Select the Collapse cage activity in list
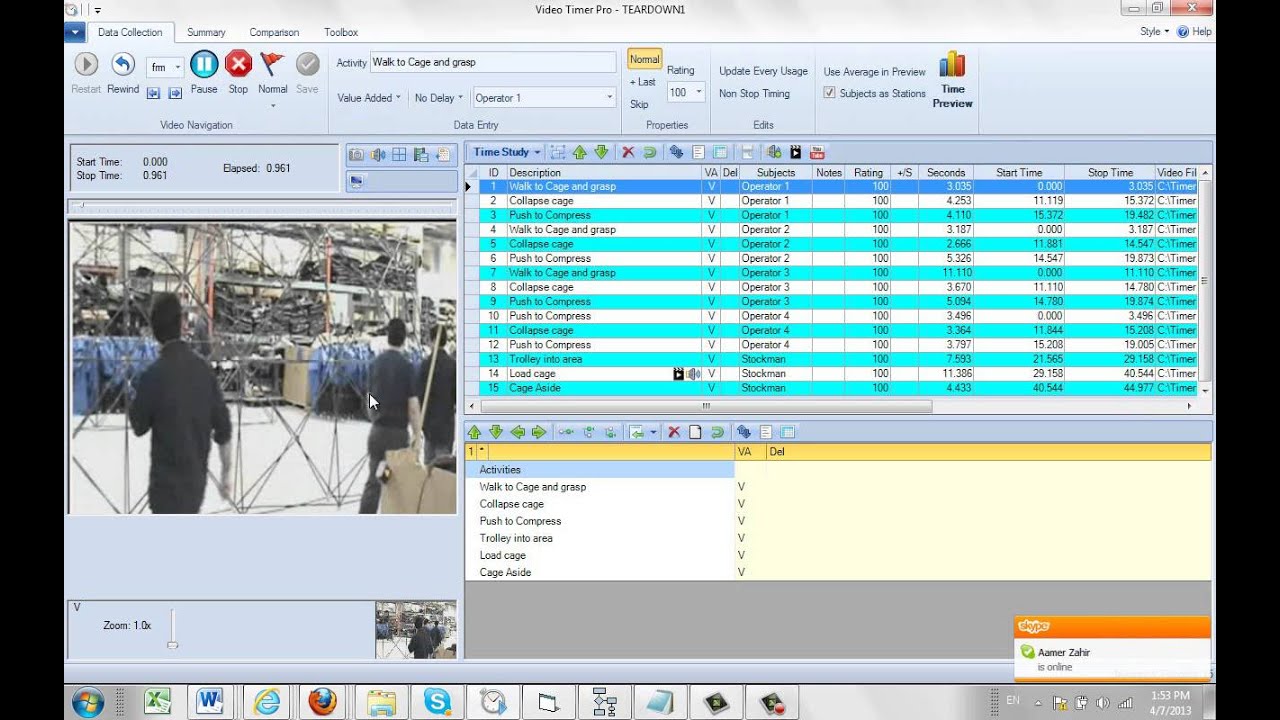 coord(512,504)
